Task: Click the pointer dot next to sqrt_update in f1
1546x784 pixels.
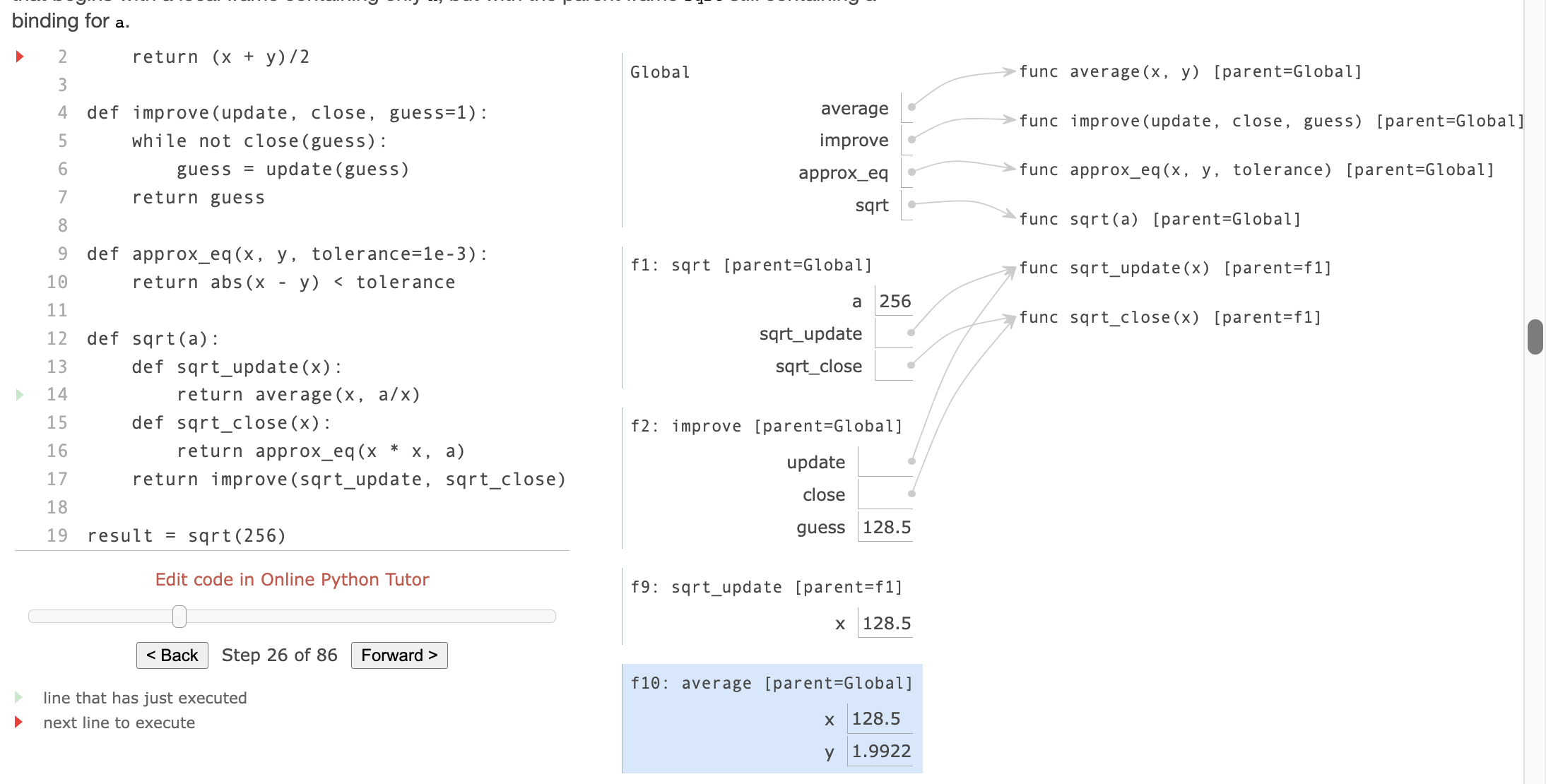Action: [911, 333]
